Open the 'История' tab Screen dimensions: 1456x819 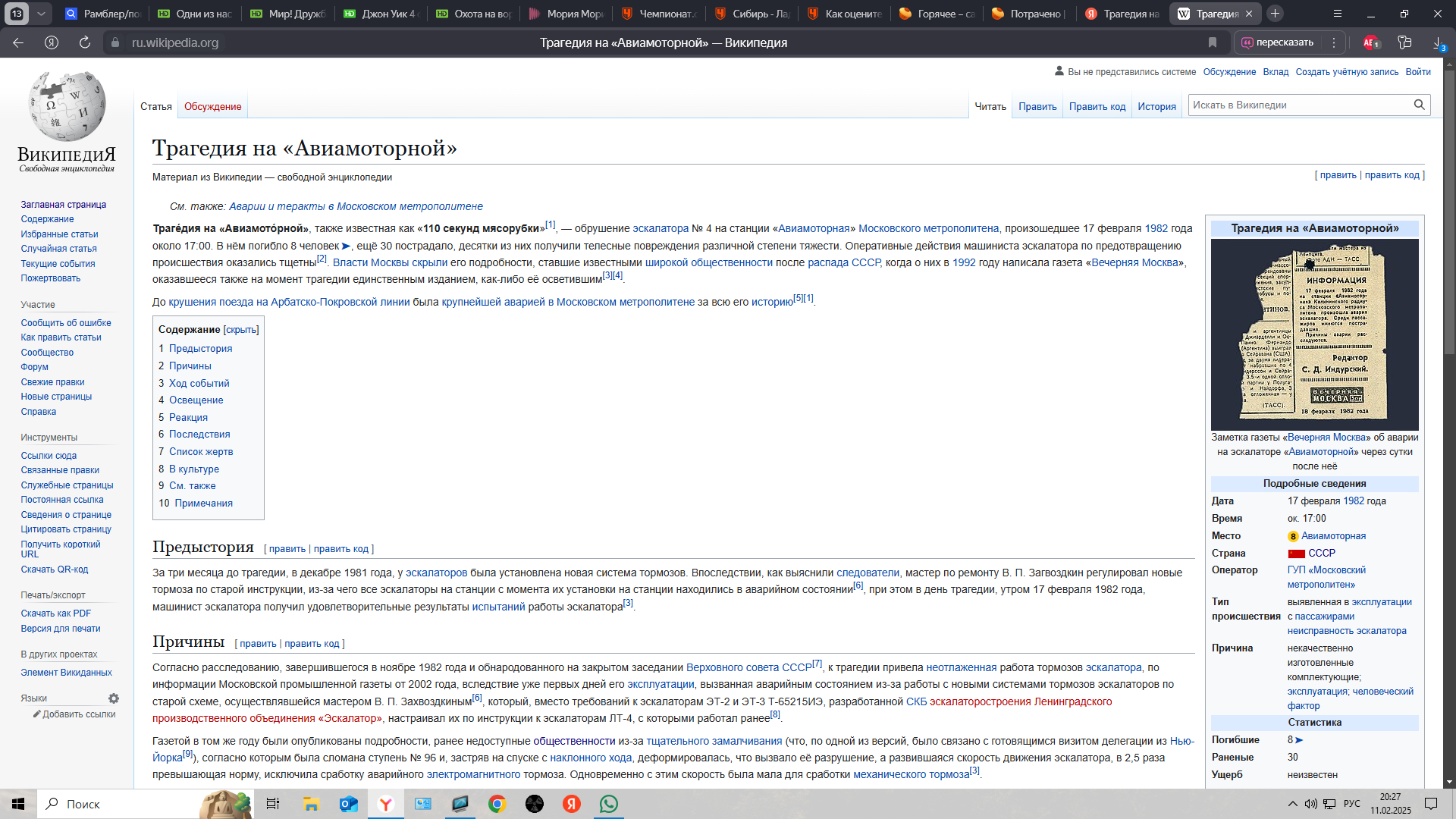[x=1156, y=107]
